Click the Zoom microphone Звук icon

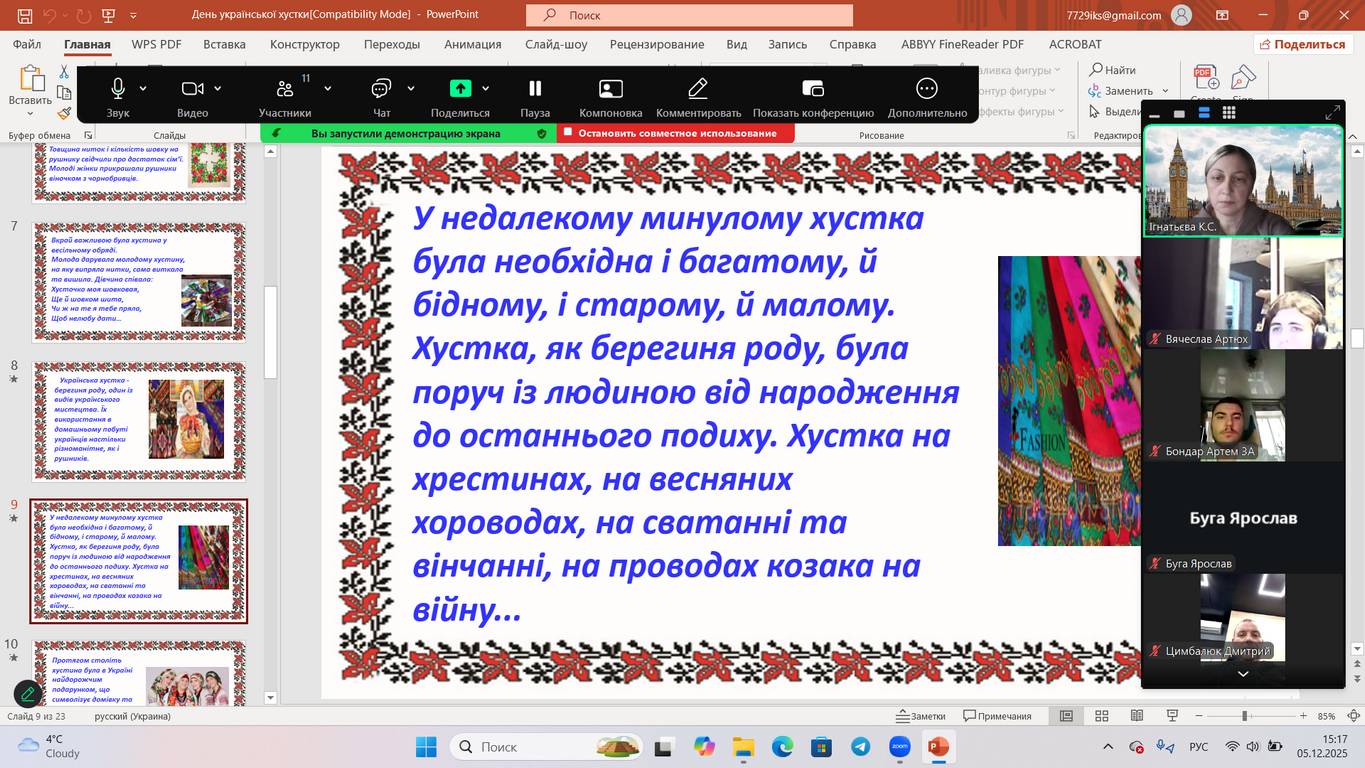118,89
